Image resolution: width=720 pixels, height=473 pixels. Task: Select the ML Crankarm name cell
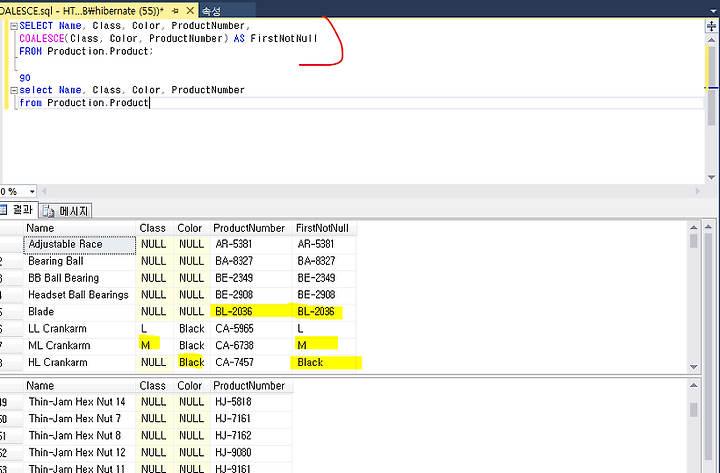click(x=79, y=346)
